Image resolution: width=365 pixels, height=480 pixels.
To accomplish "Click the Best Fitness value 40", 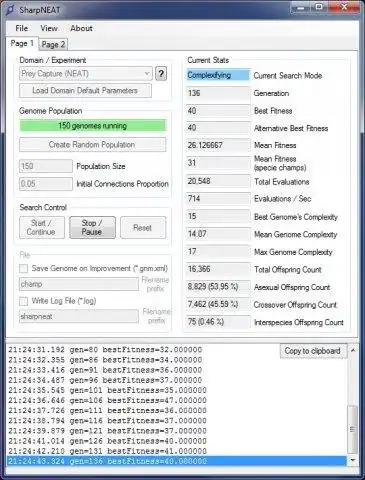I will [218, 111].
